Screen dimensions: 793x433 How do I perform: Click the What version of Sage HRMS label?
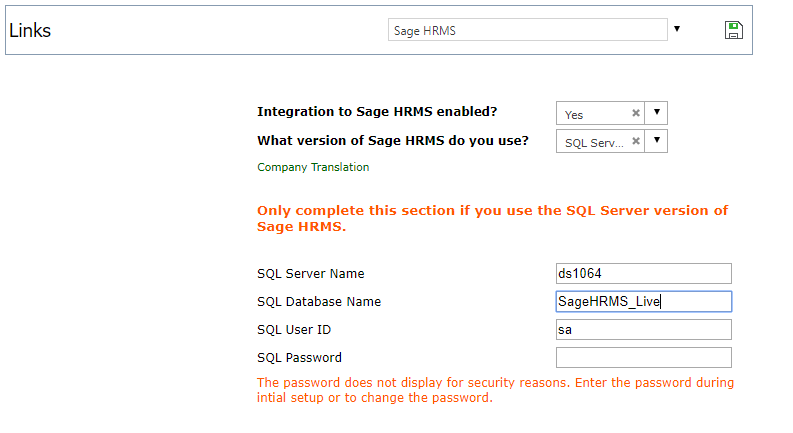tap(392, 141)
